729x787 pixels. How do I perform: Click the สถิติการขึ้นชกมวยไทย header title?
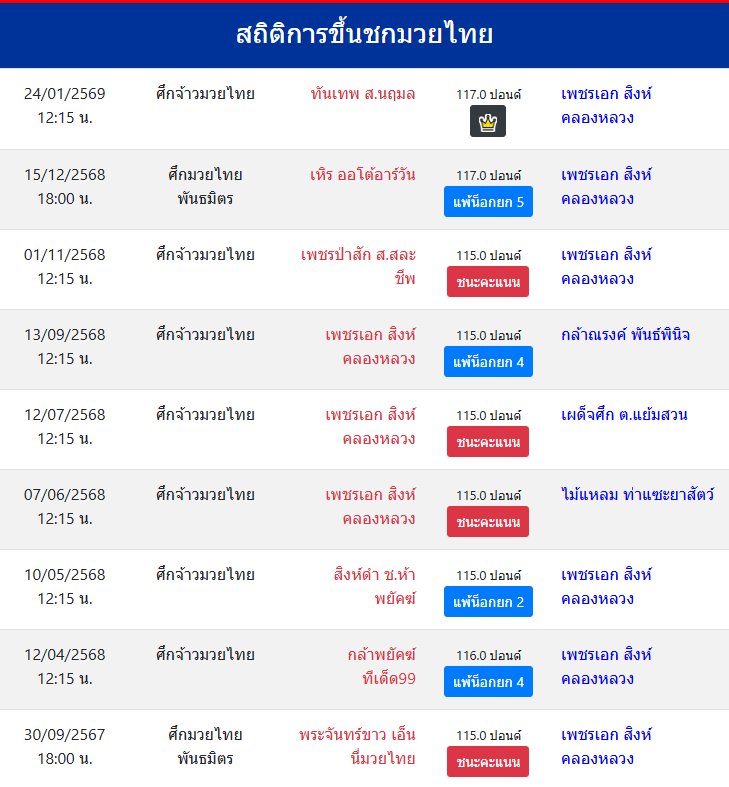point(364,35)
